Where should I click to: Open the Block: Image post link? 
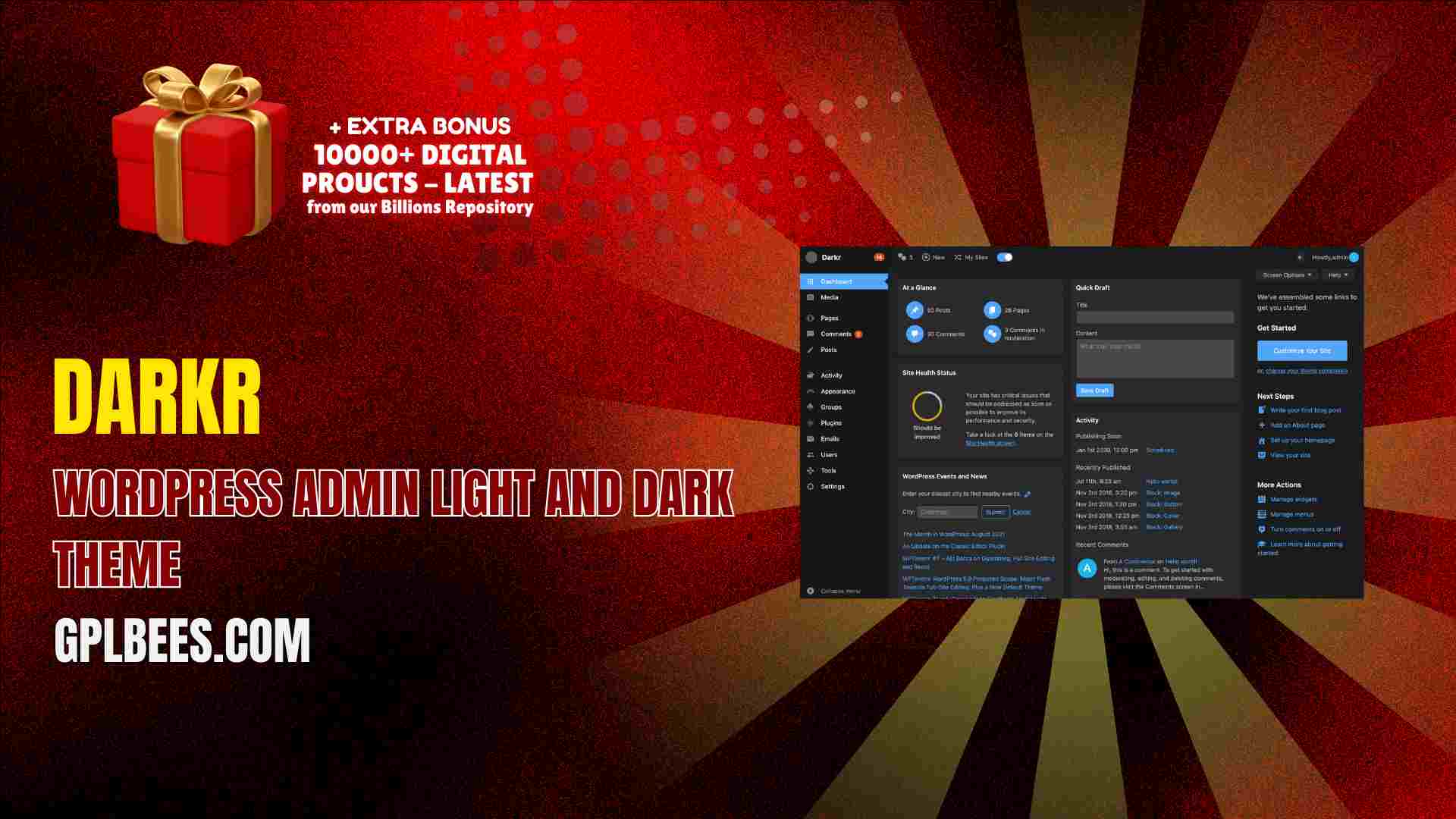tap(1163, 493)
